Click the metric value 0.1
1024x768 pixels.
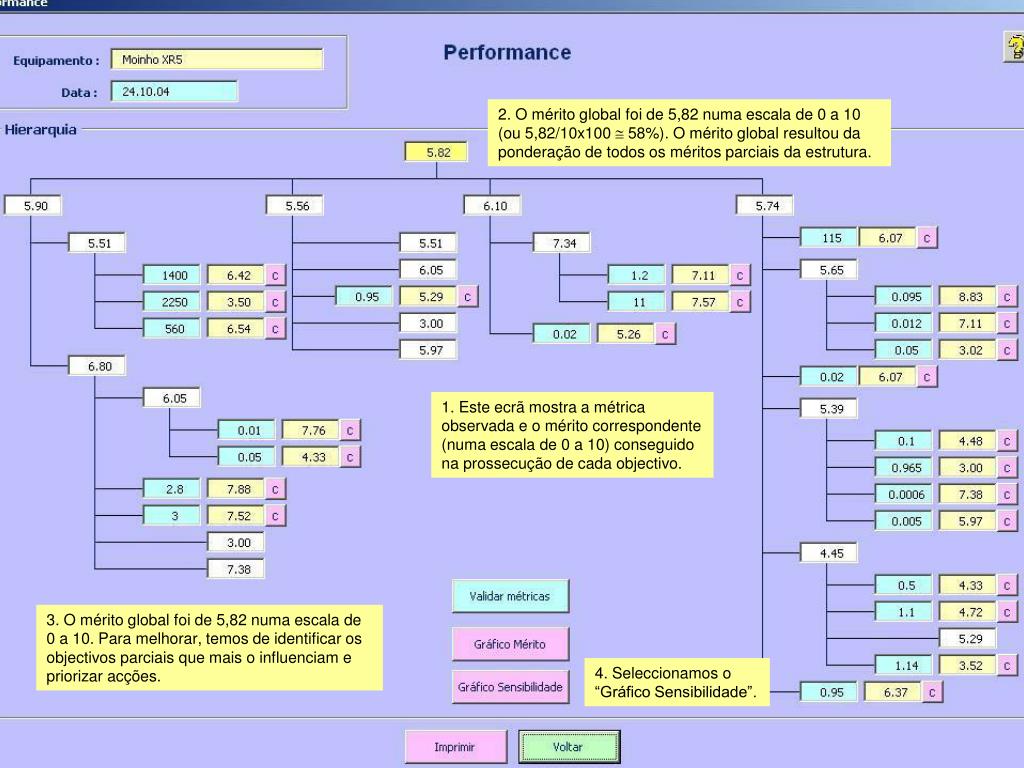[904, 441]
